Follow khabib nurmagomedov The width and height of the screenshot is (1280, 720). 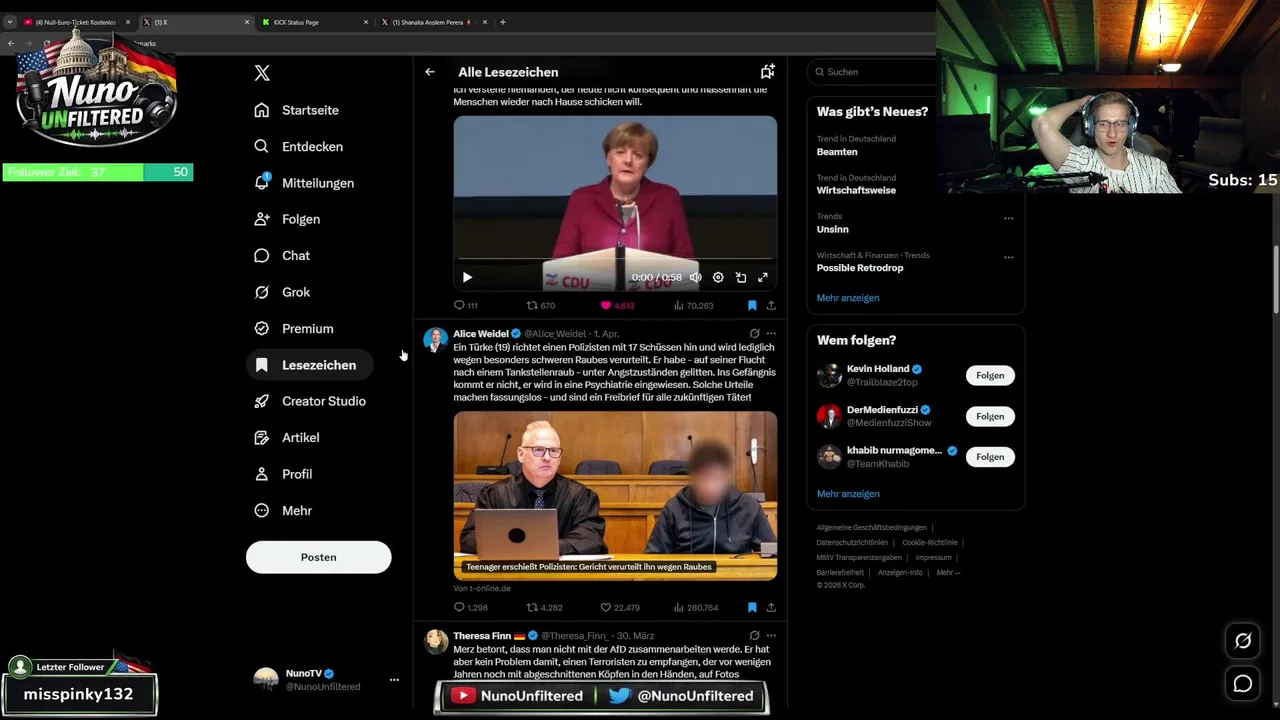click(x=990, y=457)
